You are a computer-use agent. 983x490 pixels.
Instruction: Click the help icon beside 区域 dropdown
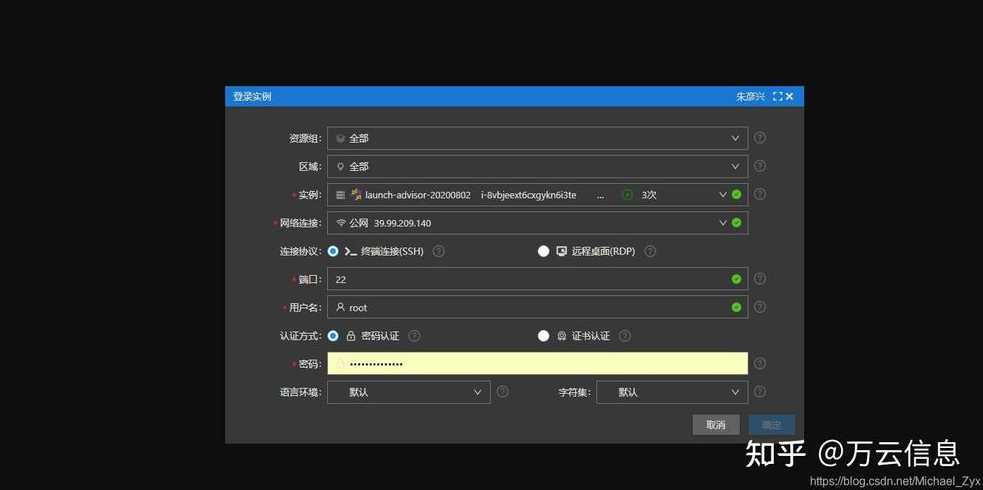(759, 166)
